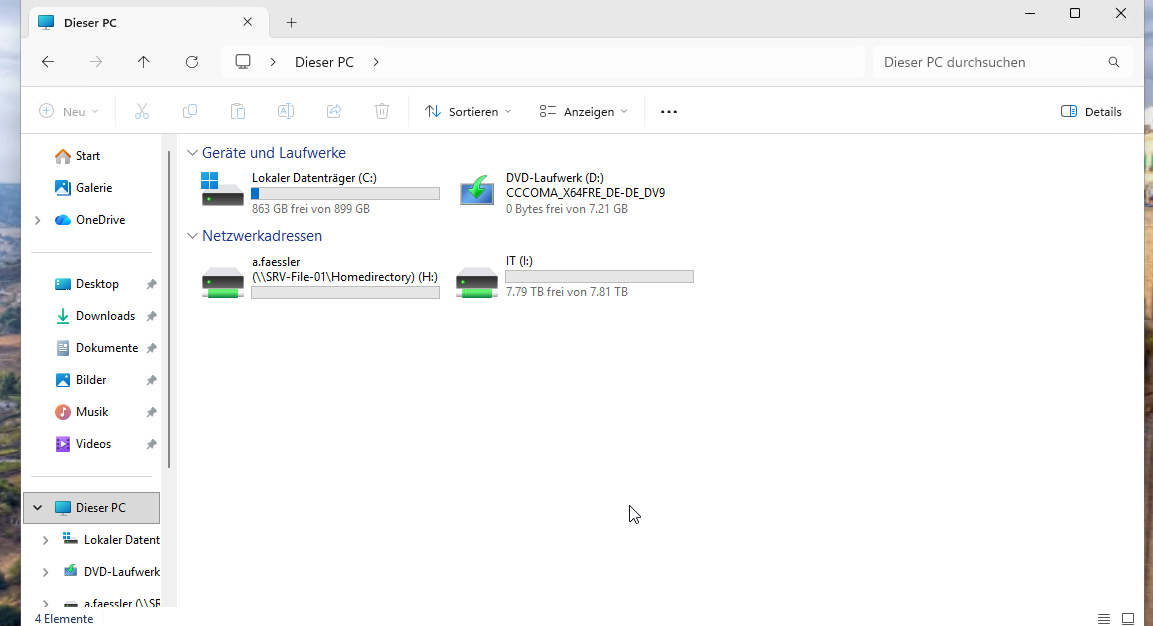Click the Paste clipboard icon
1153x626 pixels.
[x=238, y=111]
